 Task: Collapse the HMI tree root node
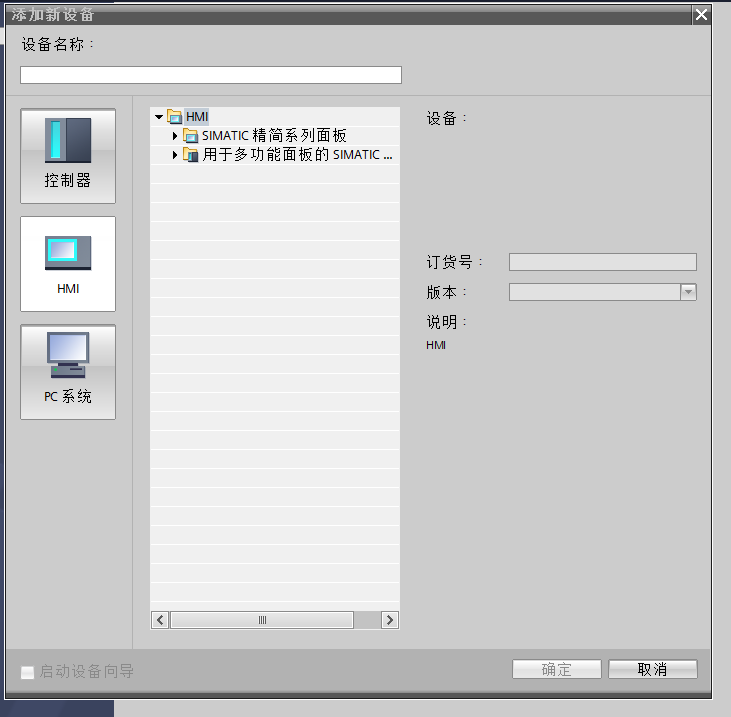[159, 117]
